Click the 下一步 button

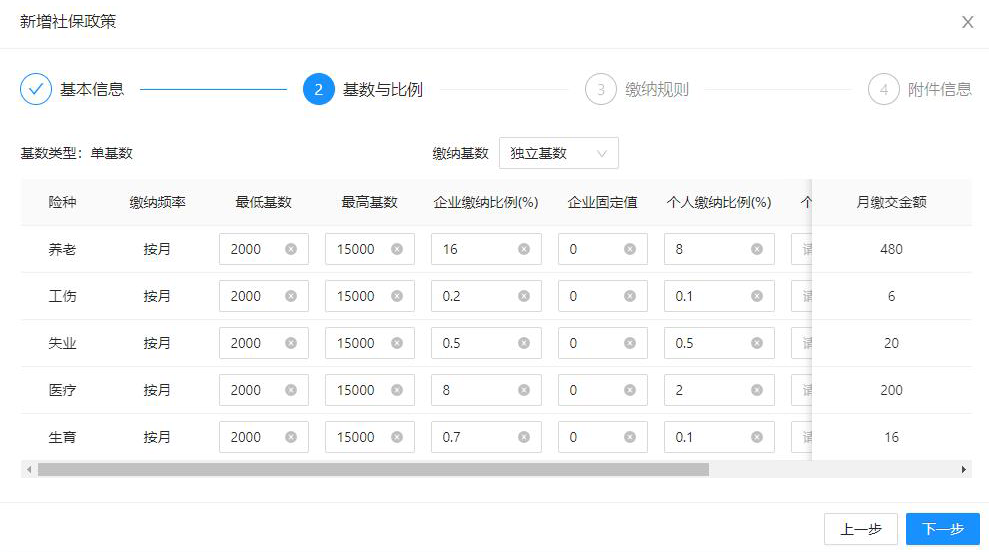[942, 529]
